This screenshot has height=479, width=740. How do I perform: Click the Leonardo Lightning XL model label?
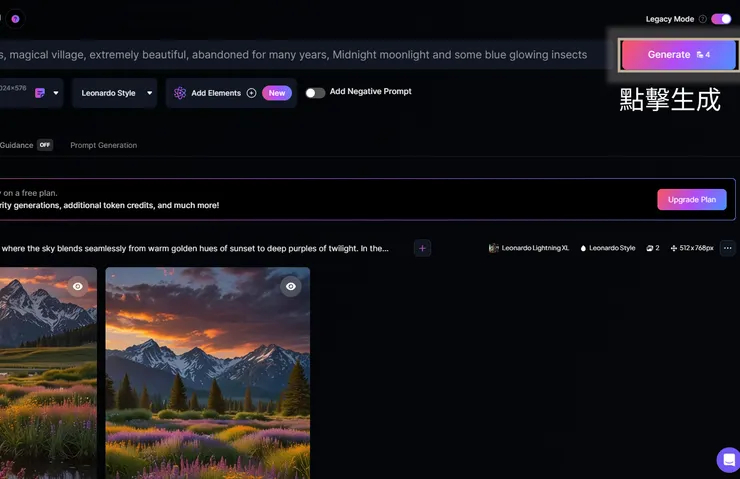530,248
